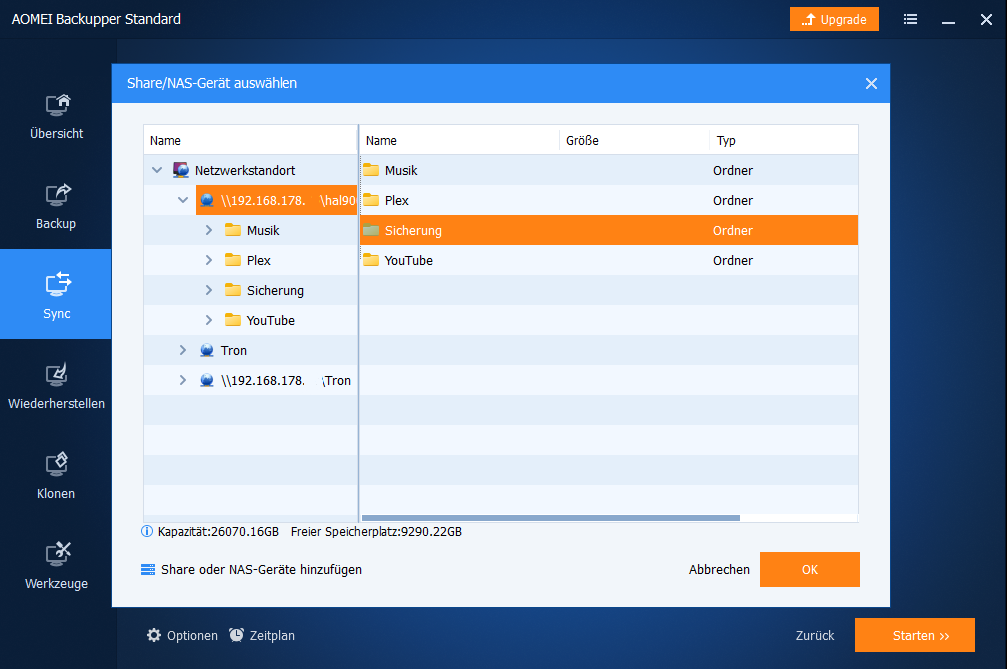This screenshot has width=1007, height=669.
Task: Click the Musik folder icon in the list
Action: point(371,169)
